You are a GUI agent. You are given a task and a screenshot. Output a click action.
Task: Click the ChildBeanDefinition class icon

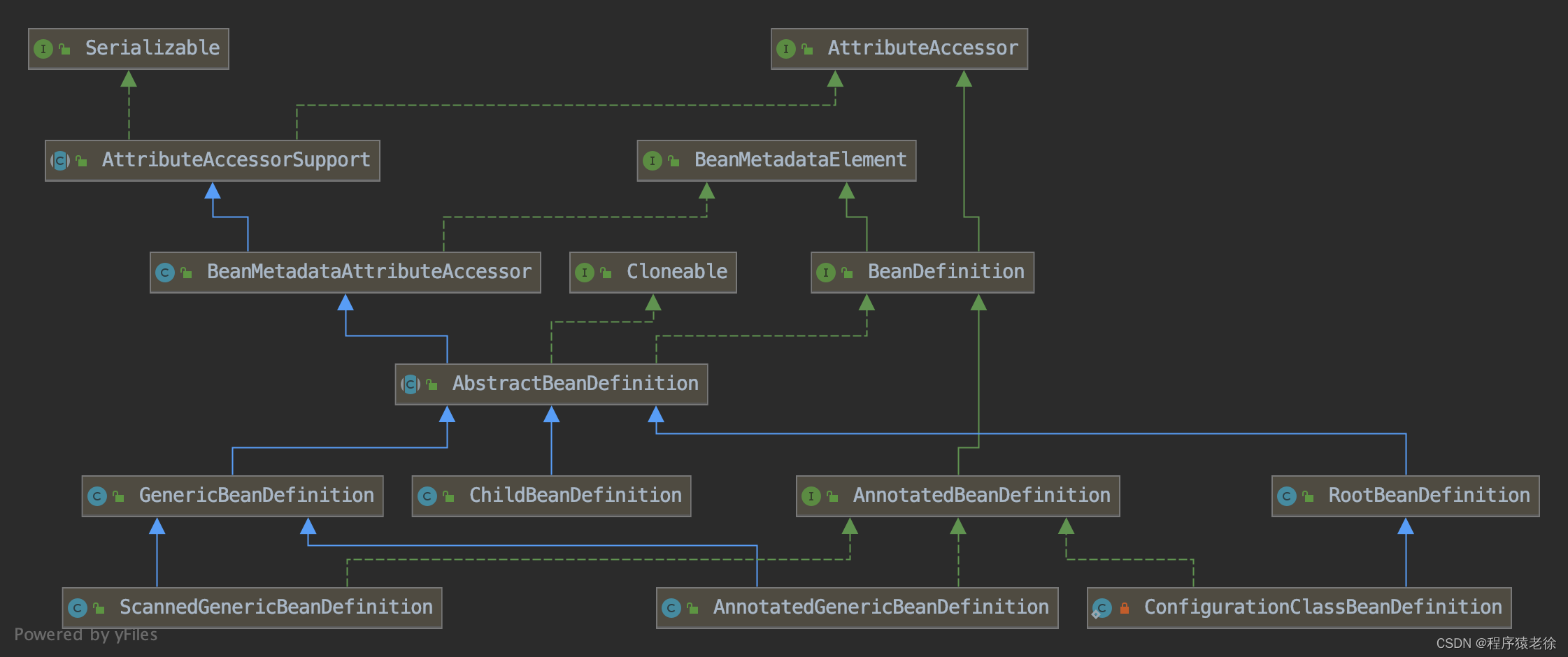click(427, 496)
